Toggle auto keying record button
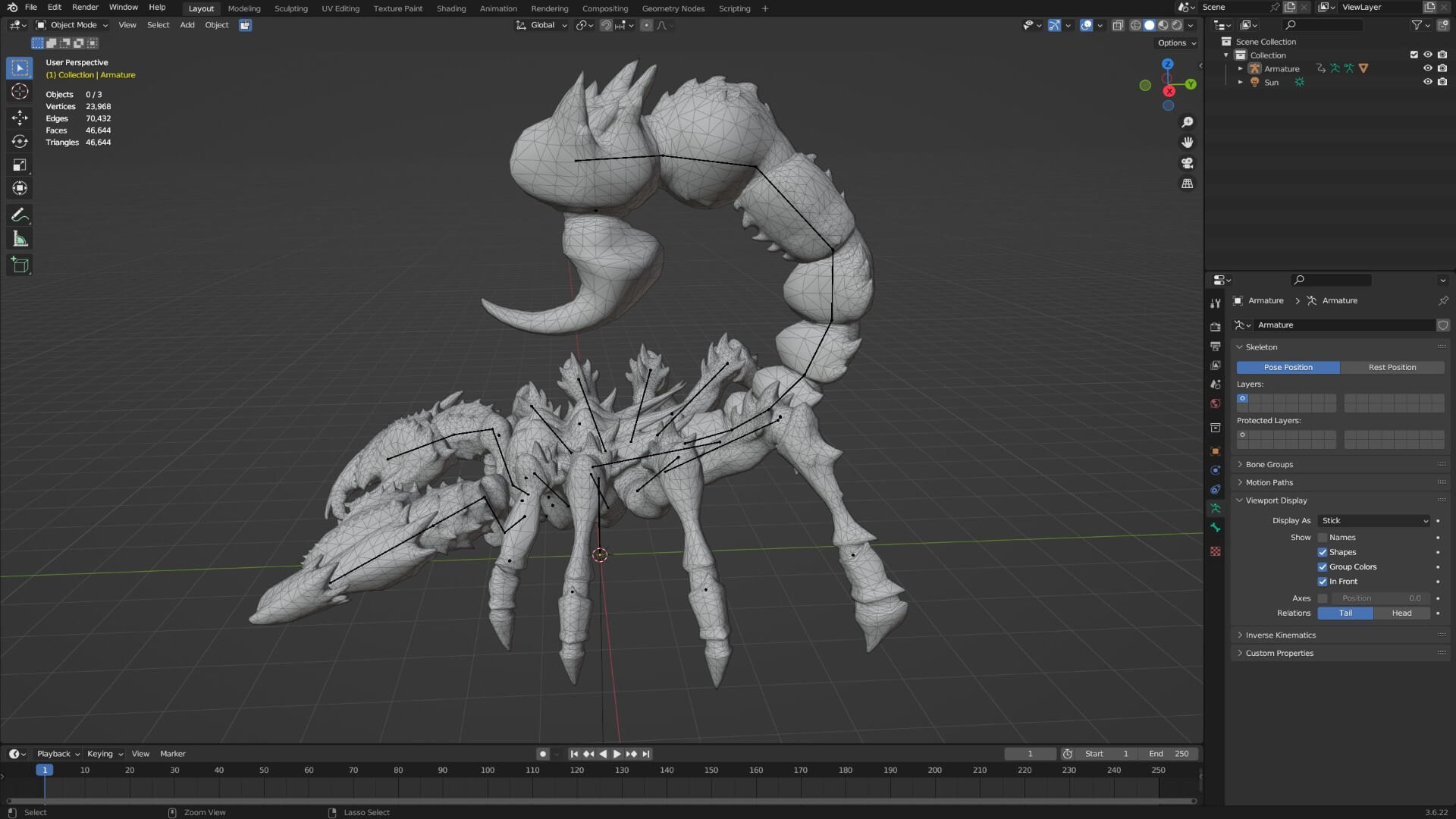The width and height of the screenshot is (1456, 819). pyautogui.click(x=542, y=754)
